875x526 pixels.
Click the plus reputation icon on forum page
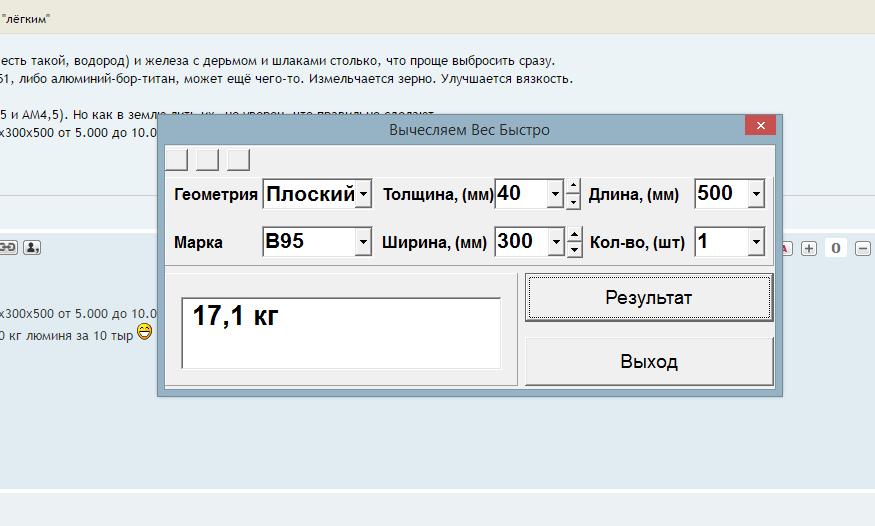(x=809, y=248)
